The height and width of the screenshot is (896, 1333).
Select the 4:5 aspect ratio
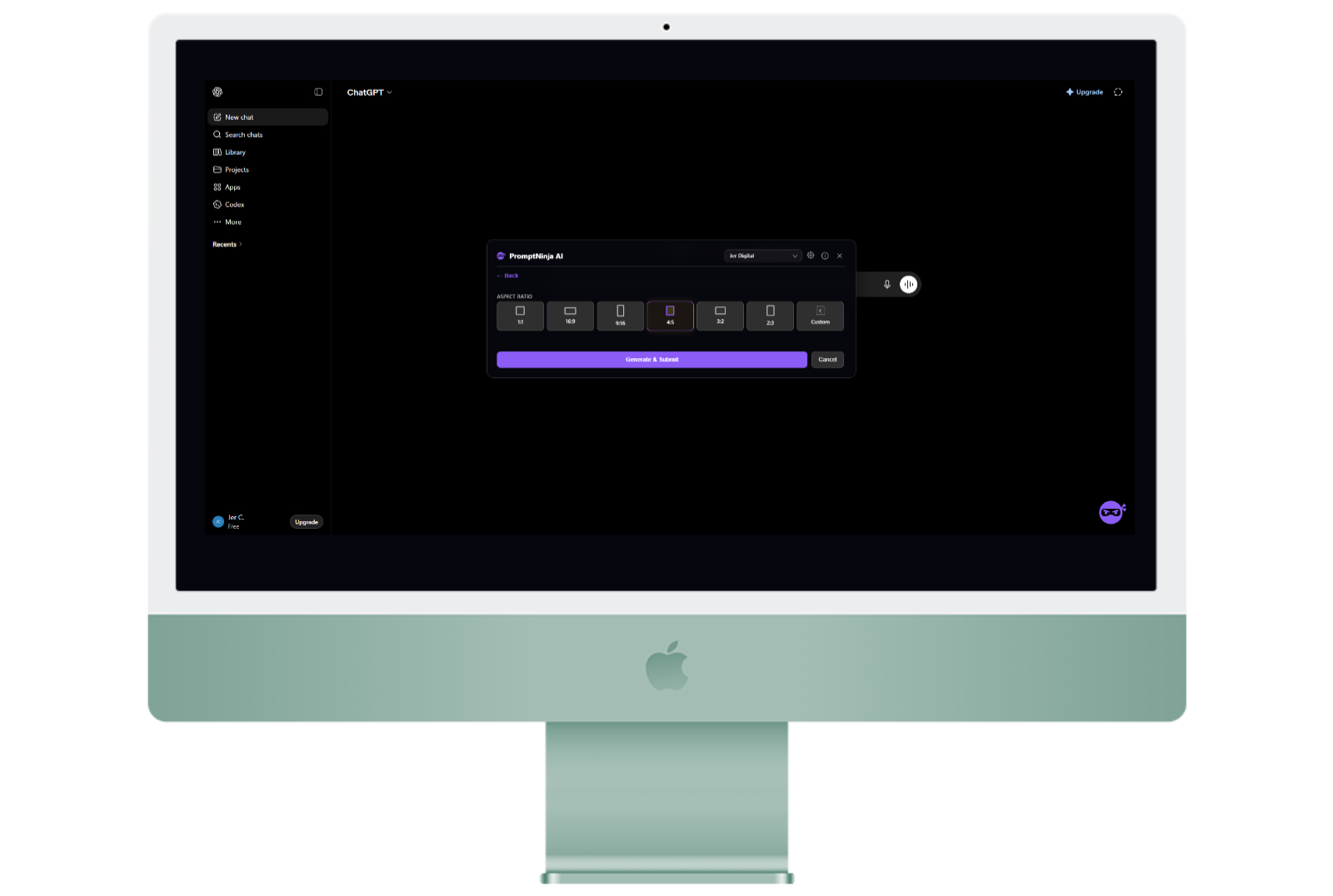671,316
